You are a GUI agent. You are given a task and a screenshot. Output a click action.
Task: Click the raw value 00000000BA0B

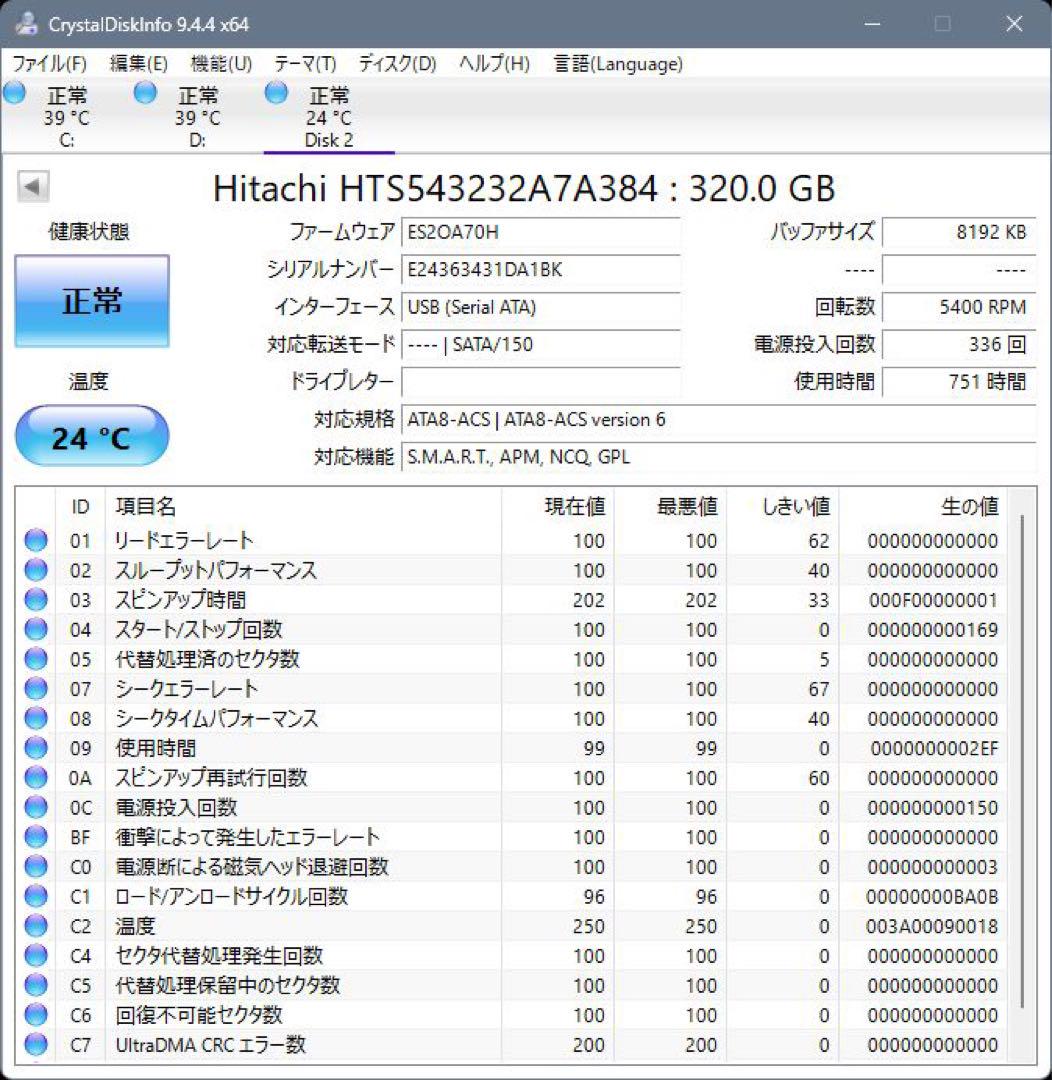(x=931, y=896)
